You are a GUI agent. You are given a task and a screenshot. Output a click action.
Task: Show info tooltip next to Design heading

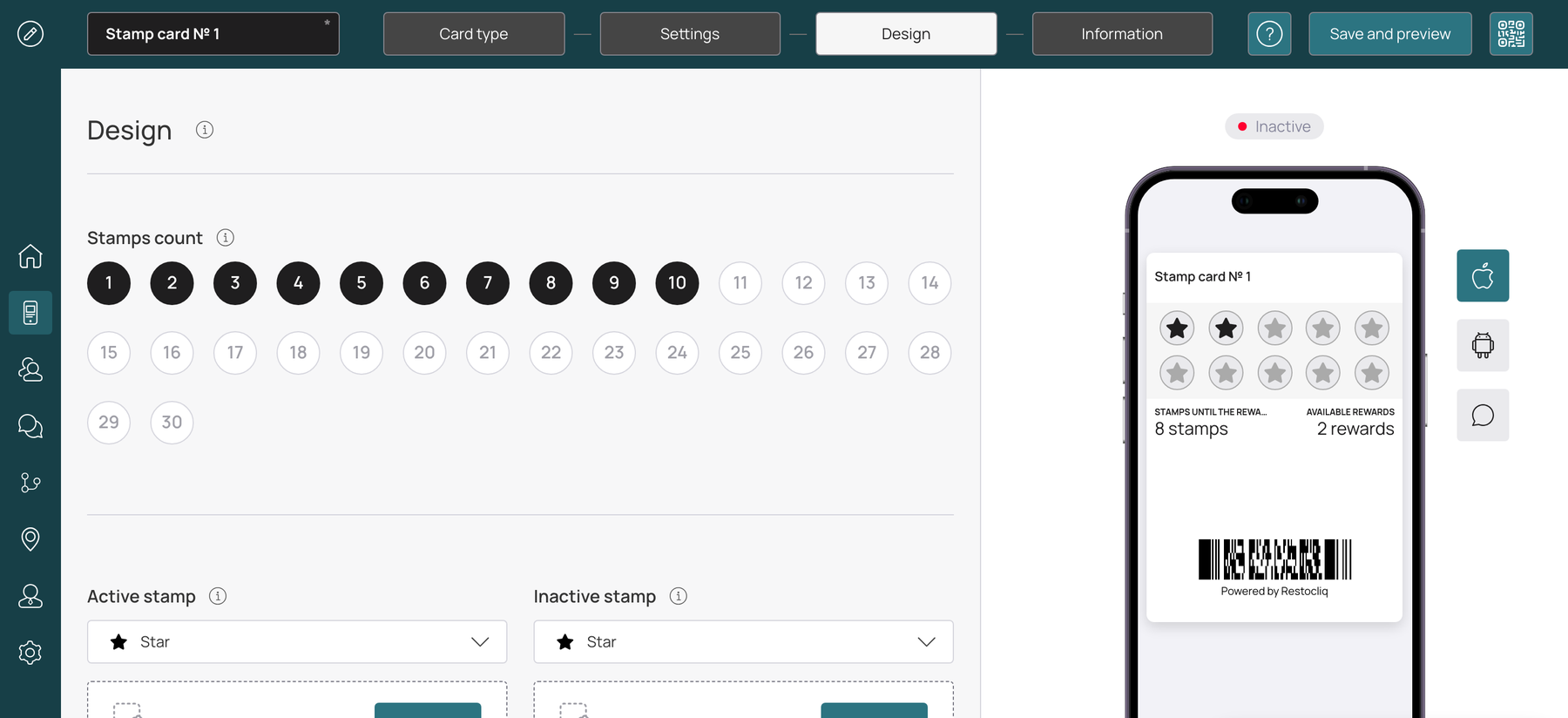205,130
